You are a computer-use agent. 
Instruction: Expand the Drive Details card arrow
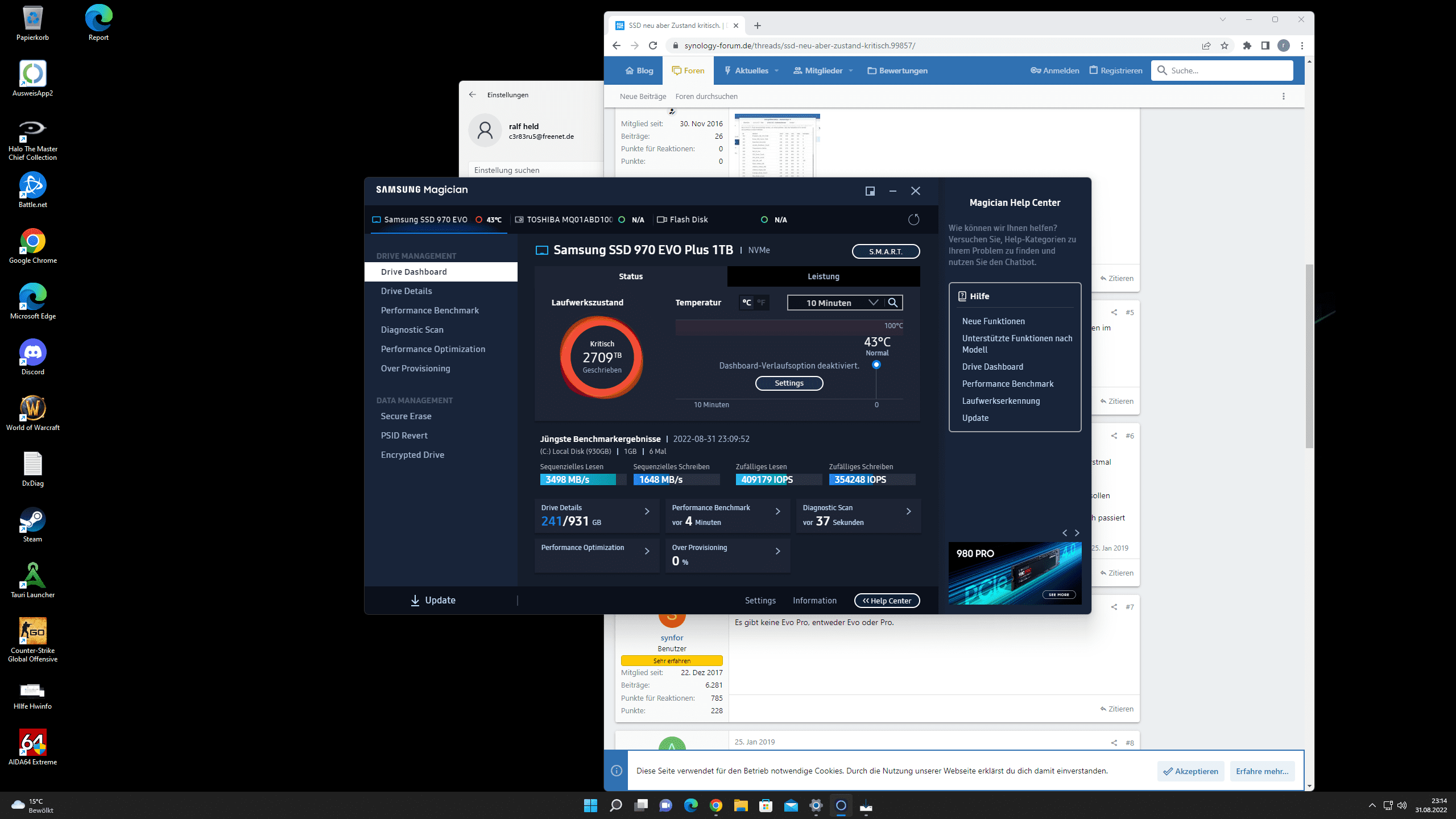[647, 511]
